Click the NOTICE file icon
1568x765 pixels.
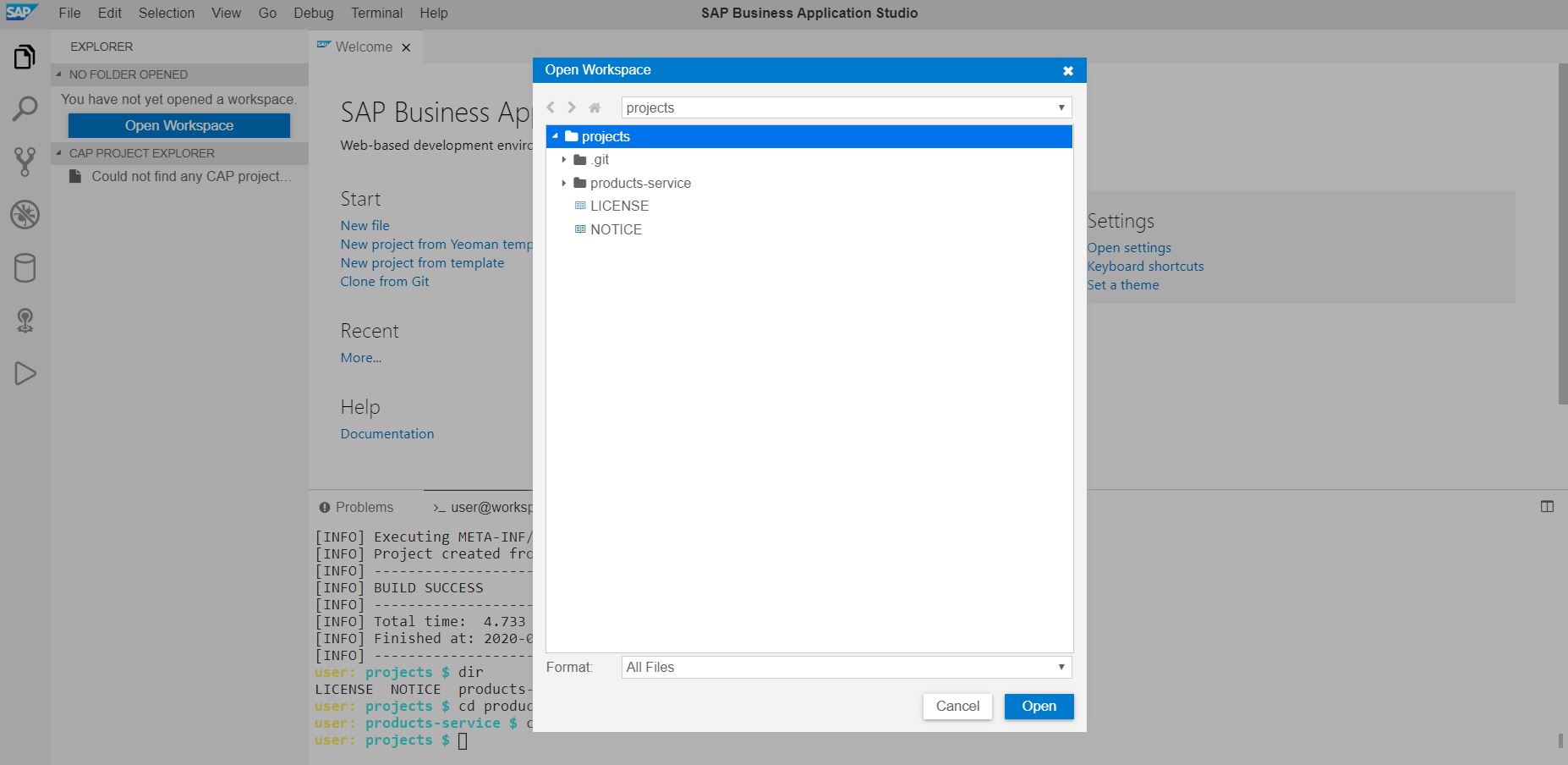(x=580, y=229)
